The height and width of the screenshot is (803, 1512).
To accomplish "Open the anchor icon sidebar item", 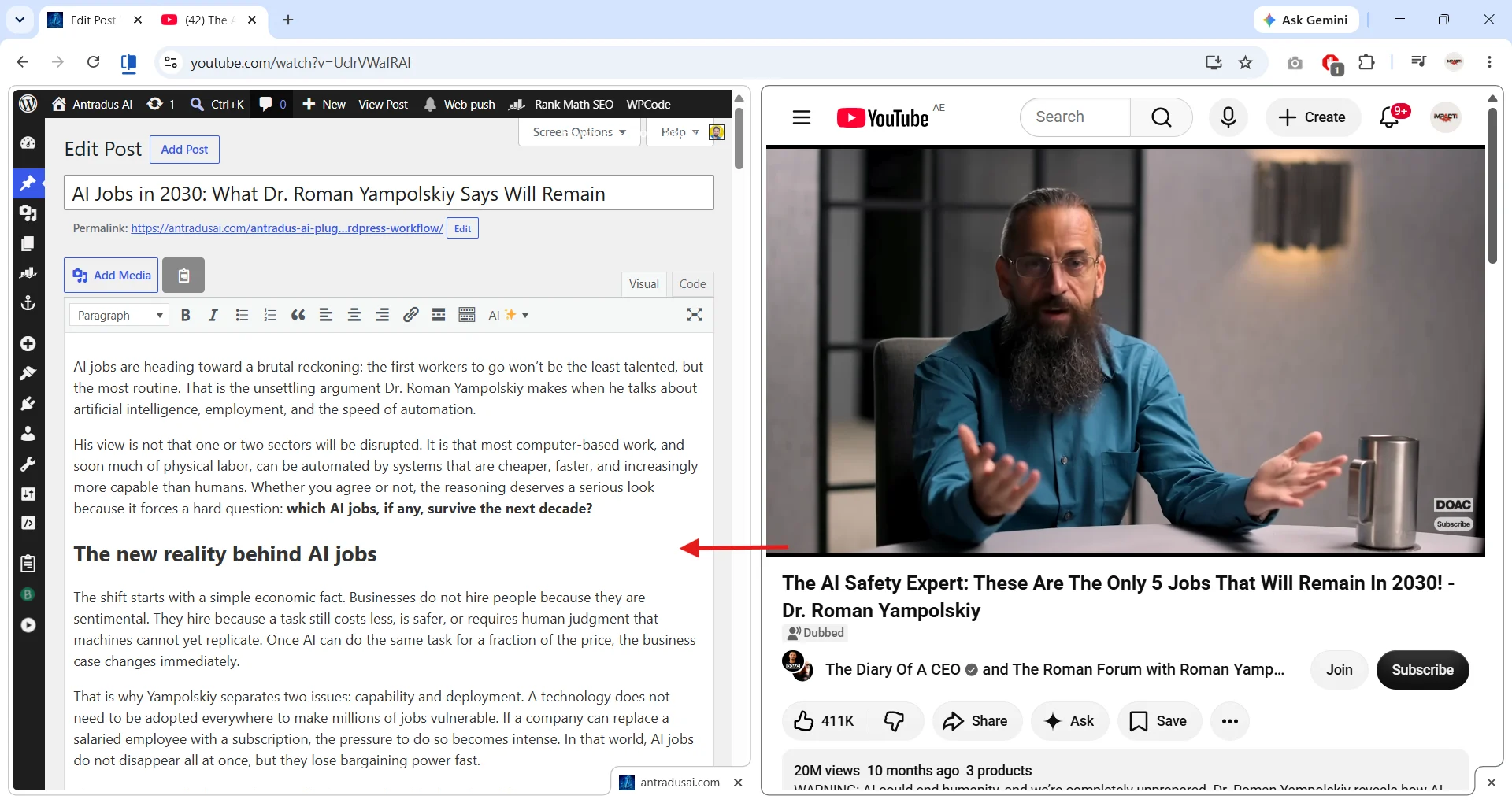I will (x=28, y=303).
